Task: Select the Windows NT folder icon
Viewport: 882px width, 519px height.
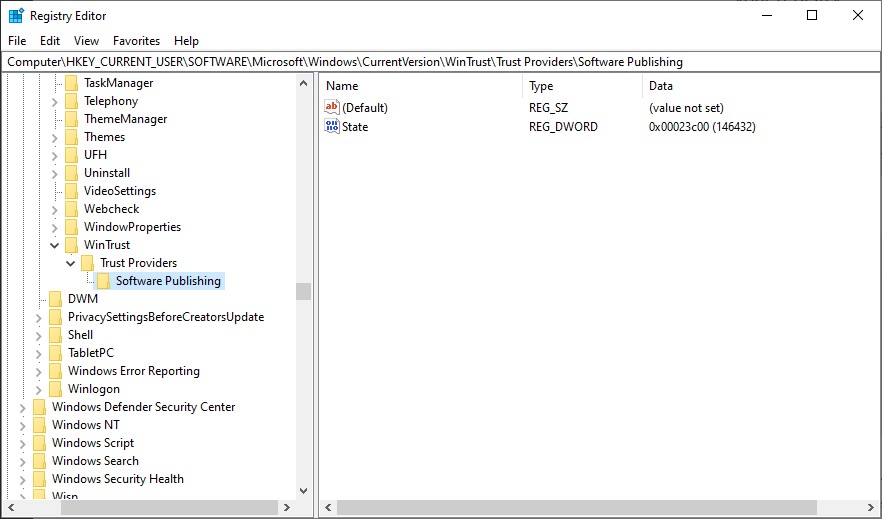Action: point(39,425)
